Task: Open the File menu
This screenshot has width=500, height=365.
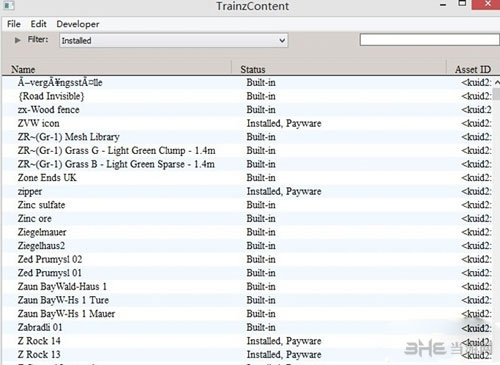Action: [14, 24]
